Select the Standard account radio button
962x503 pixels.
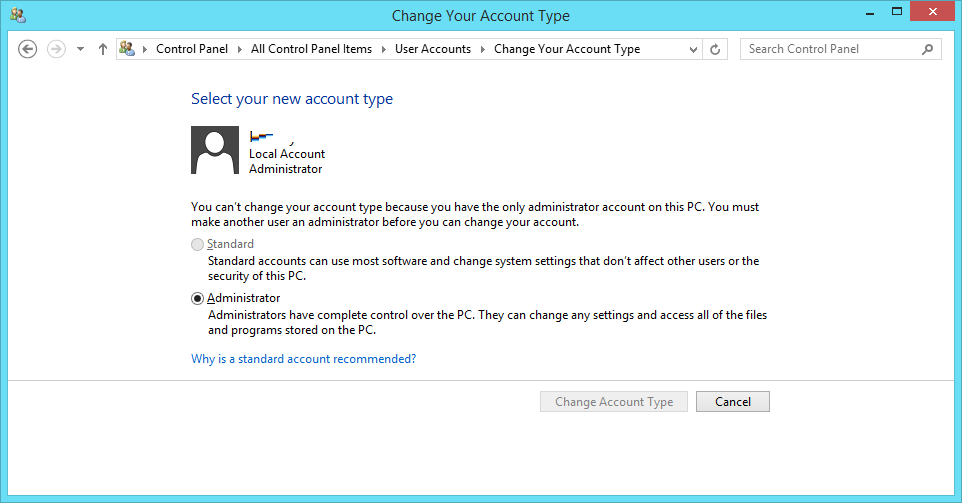pyautogui.click(x=198, y=244)
